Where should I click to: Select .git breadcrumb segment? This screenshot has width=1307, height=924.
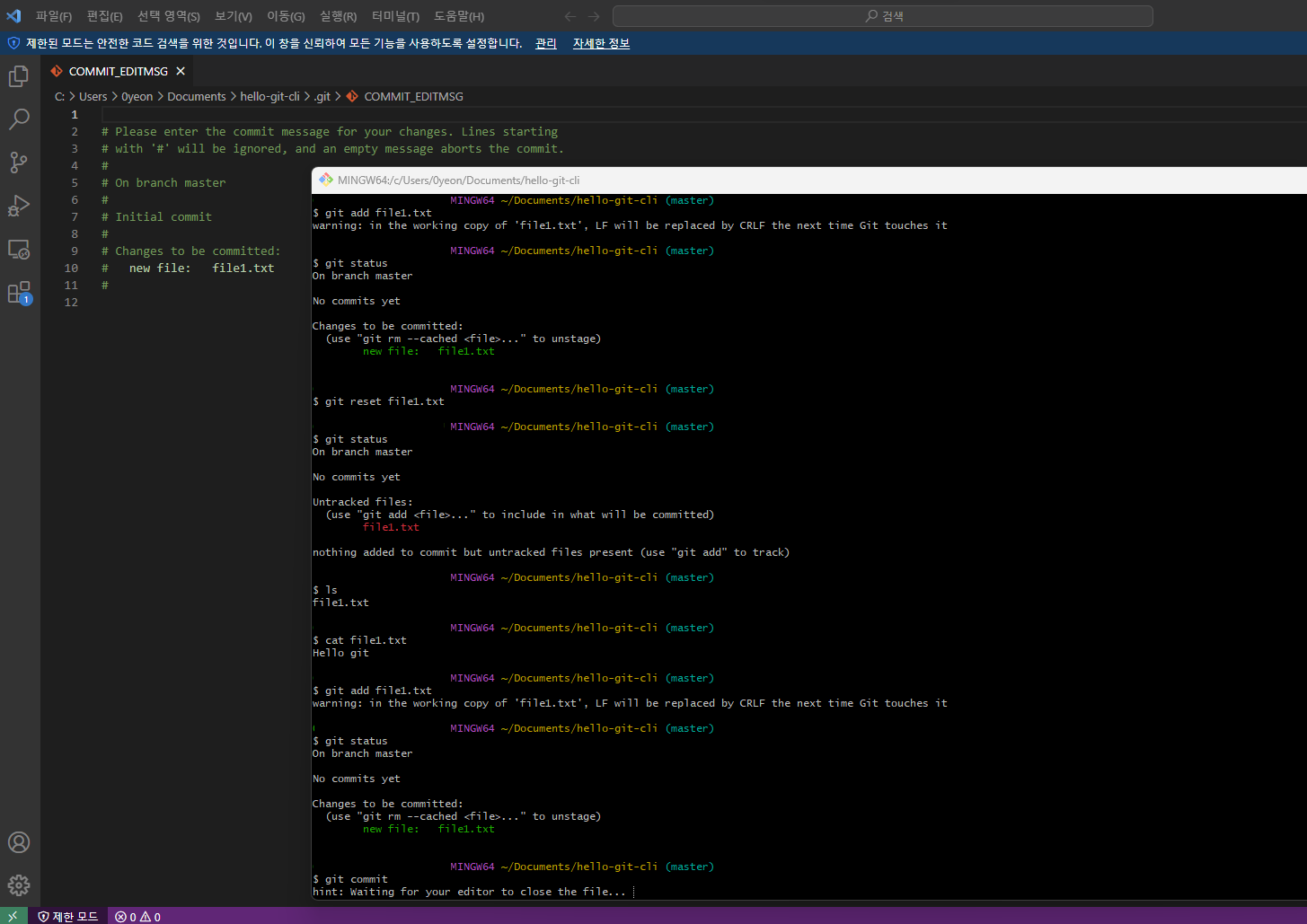(x=322, y=96)
